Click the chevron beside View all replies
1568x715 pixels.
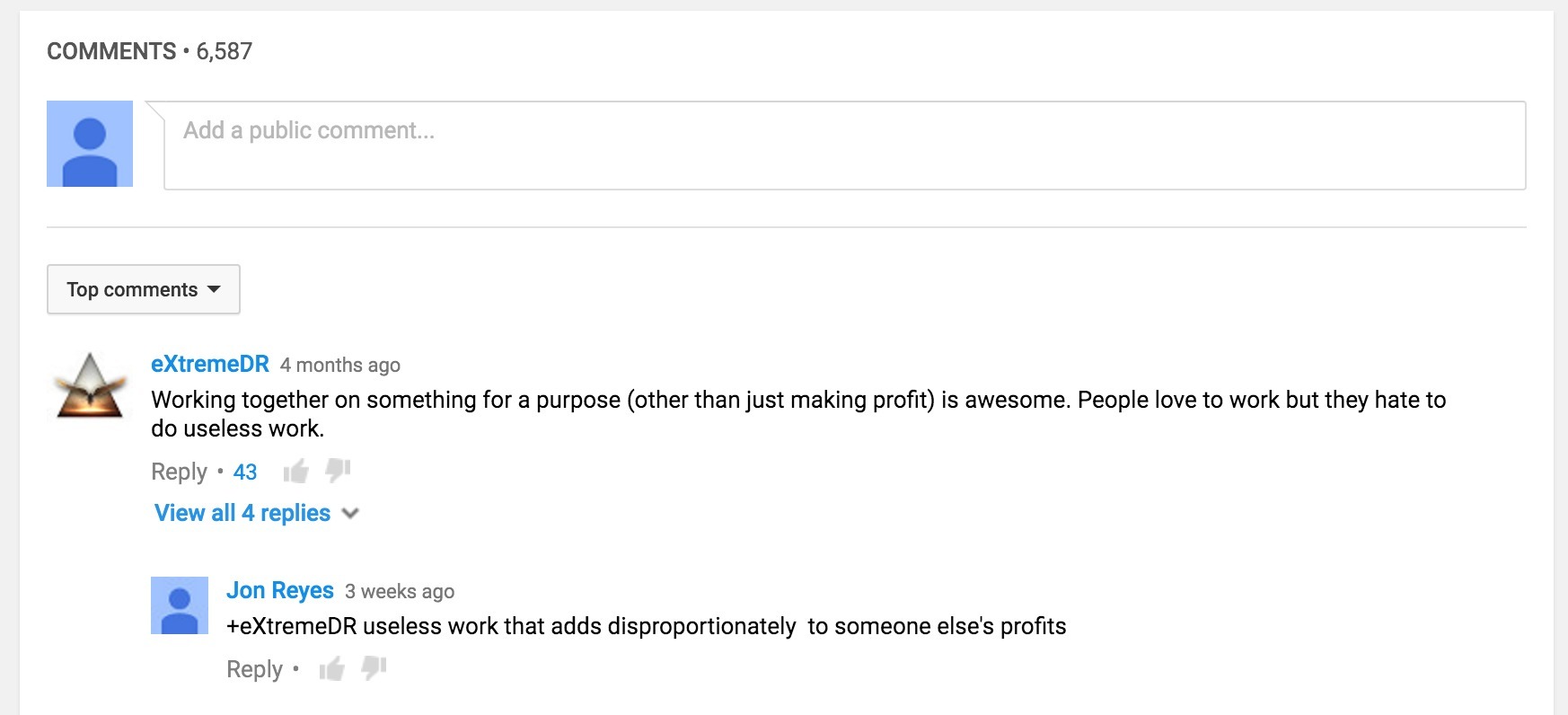click(x=351, y=514)
